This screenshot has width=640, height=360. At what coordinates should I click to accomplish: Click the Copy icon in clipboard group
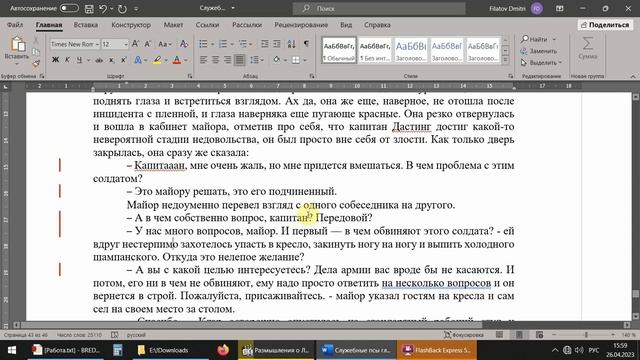click(36, 52)
